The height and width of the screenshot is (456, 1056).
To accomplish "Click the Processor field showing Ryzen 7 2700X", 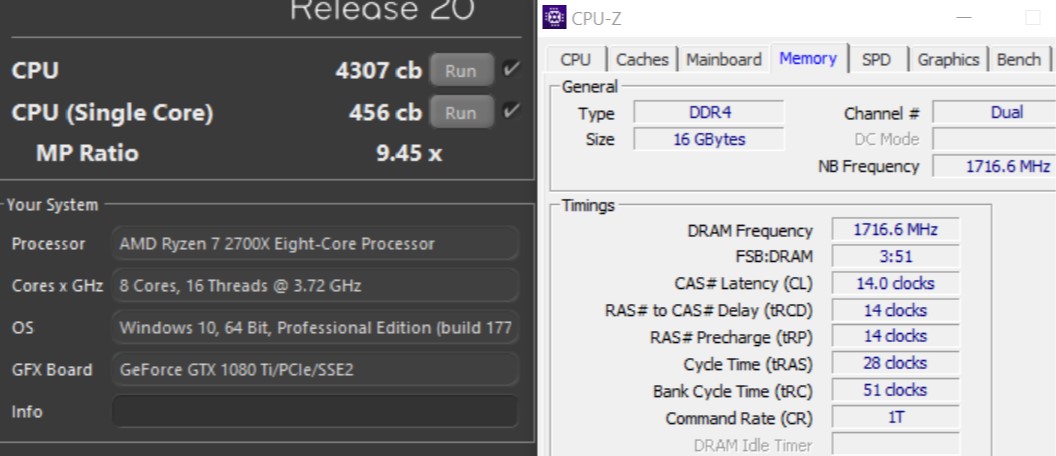I will coord(315,244).
